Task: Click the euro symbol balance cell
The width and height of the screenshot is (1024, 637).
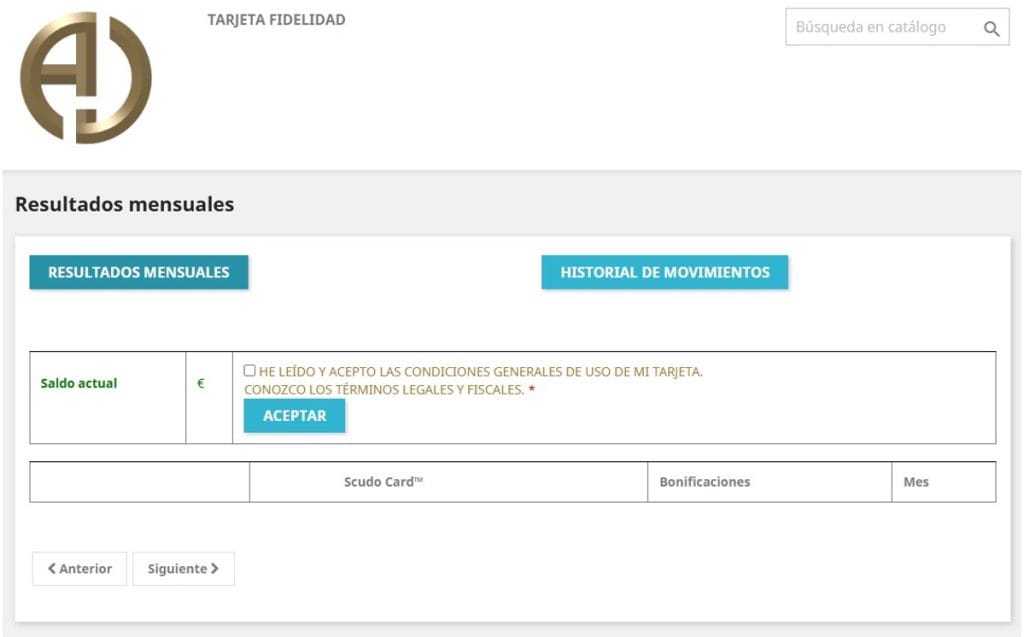Action: (x=201, y=383)
